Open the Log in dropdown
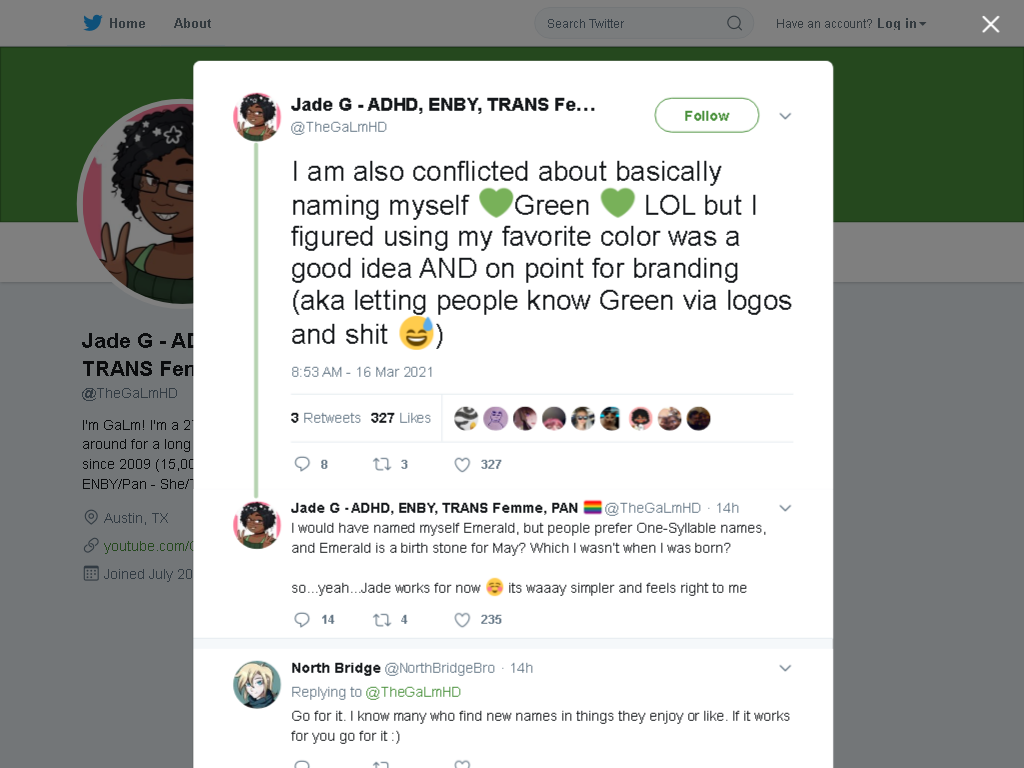 tap(901, 24)
